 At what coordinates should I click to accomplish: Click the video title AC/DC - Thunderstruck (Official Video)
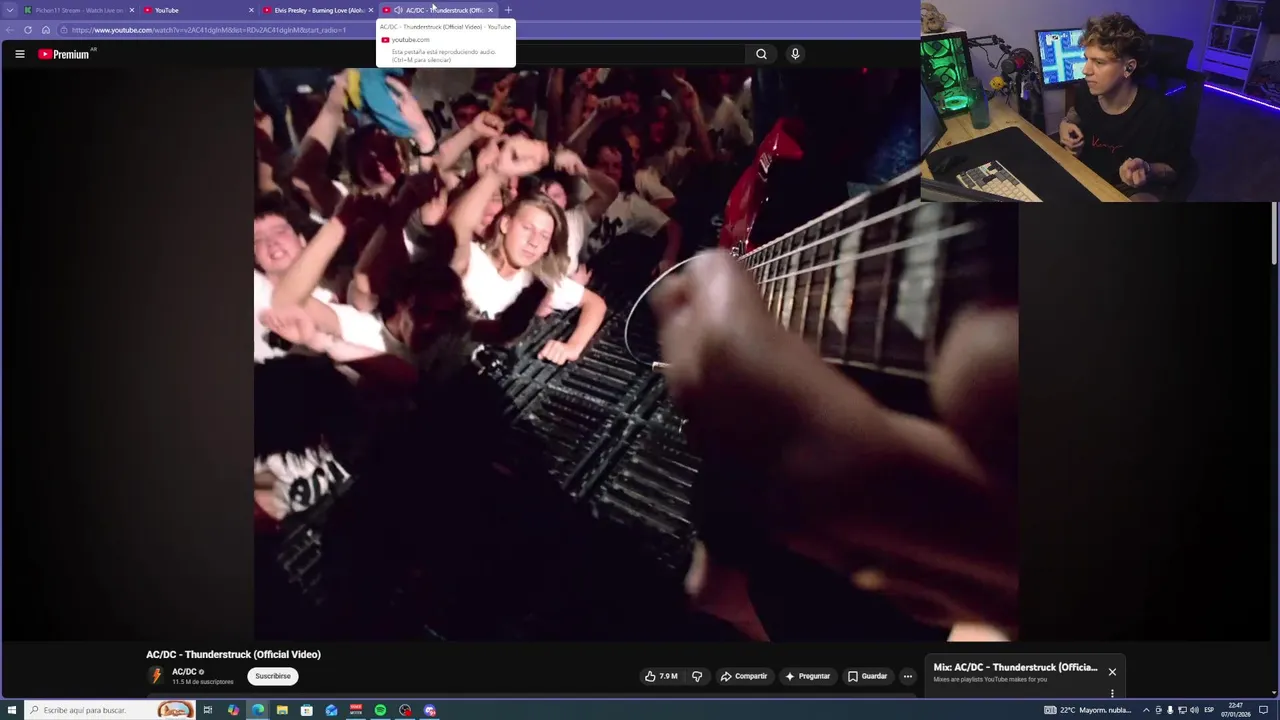pyautogui.click(x=233, y=654)
